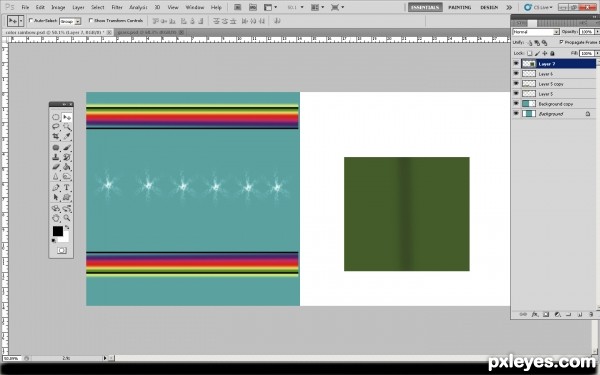Click the Launch Bridge icon
600x375 pixels.
coord(237,7)
